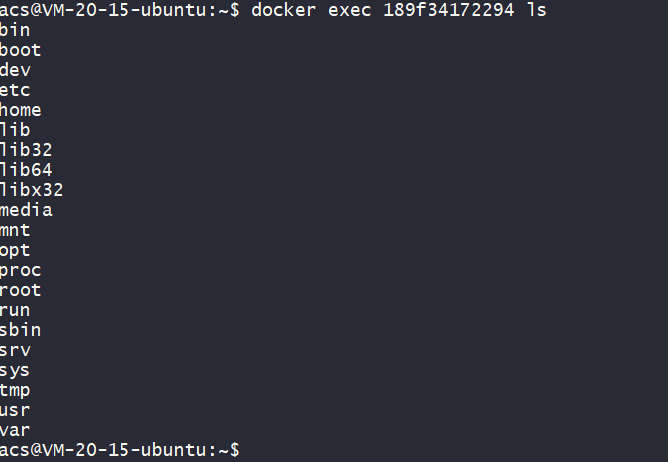Select the home directory entry
This screenshot has height=462, width=668.
(21, 110)
